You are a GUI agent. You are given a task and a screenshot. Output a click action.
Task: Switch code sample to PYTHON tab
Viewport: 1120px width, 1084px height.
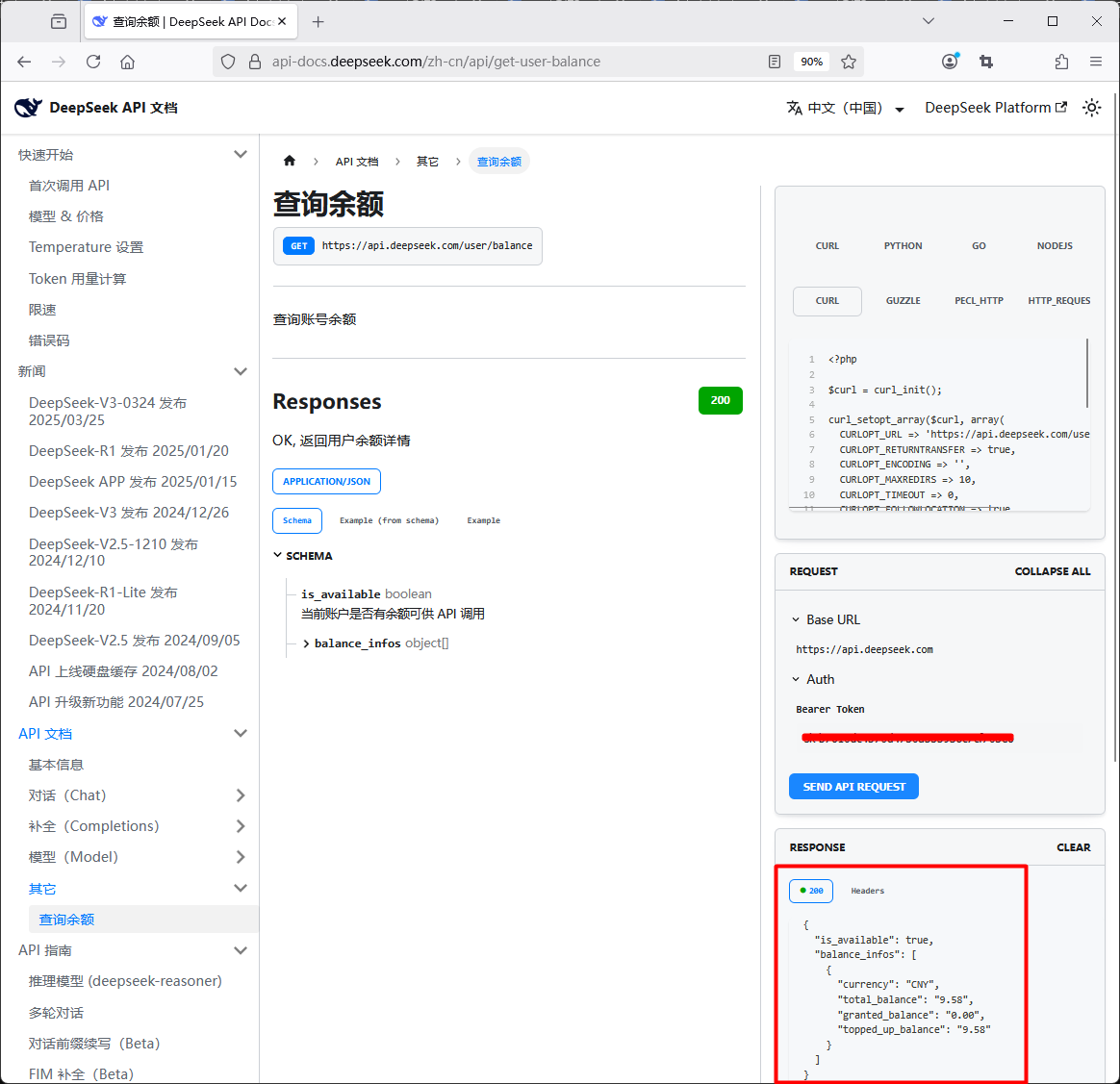pos(903,245)
